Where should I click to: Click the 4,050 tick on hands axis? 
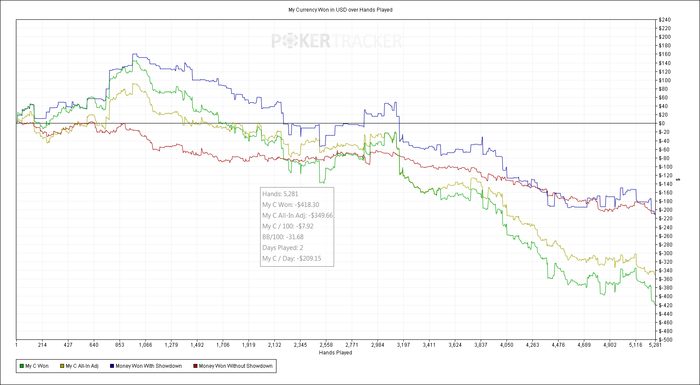[x=507, y=345]
